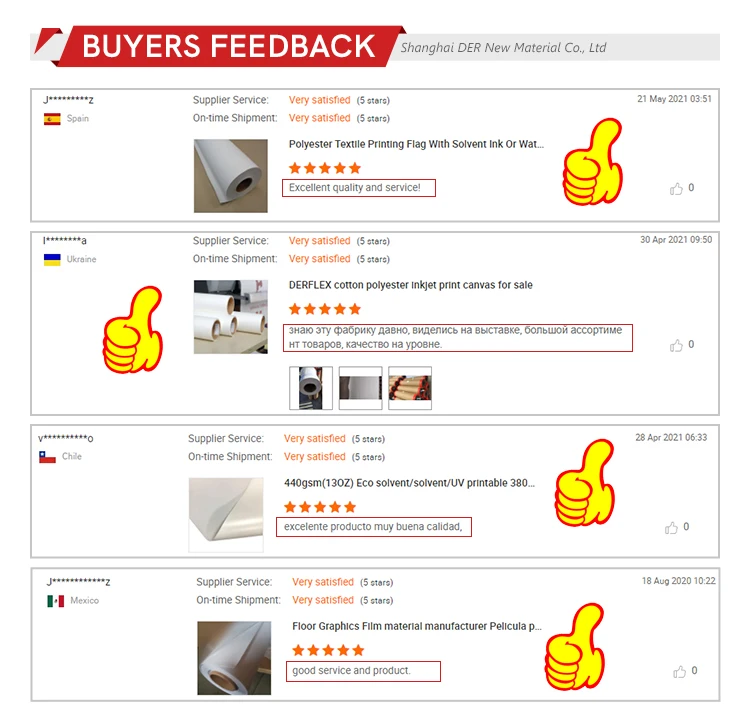Click the five-star rating on Spain review
This screenshot has width=750, height=713.
pos(325,168)
